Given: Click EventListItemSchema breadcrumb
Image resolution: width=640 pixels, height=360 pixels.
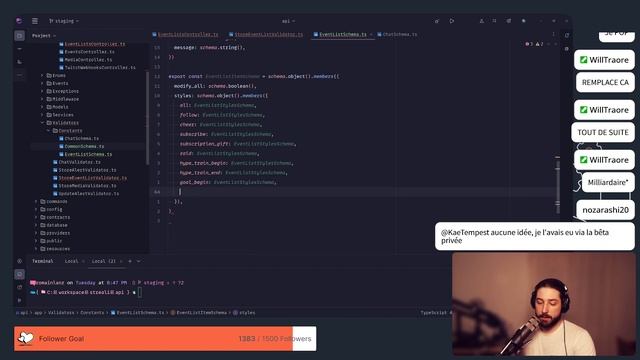Looking at the screenshot, I should (x=198, y=313).
